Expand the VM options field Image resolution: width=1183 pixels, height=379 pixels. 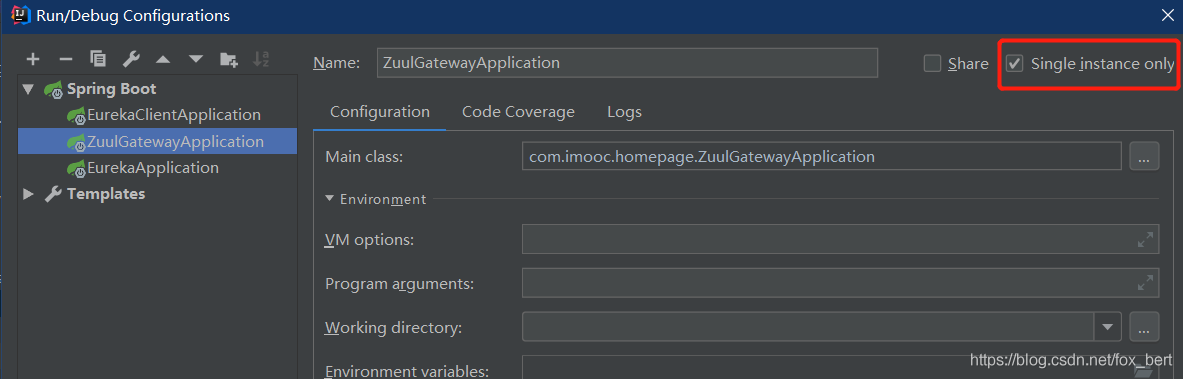[x=1145, y=241]
